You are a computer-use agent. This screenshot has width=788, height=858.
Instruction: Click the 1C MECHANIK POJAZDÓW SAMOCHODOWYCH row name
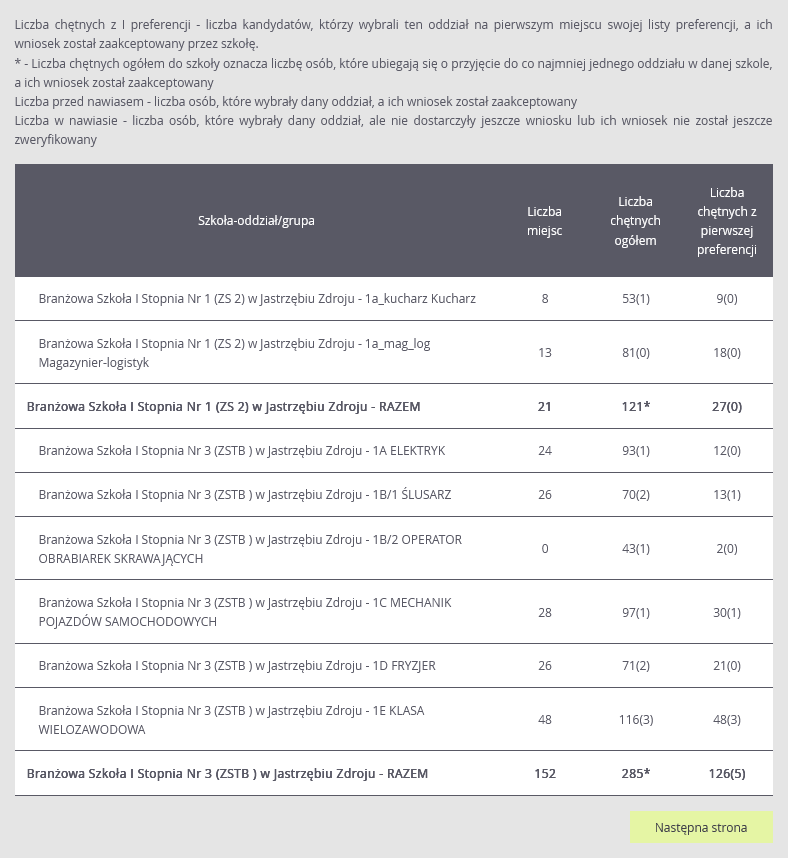[x=245, y=612]
